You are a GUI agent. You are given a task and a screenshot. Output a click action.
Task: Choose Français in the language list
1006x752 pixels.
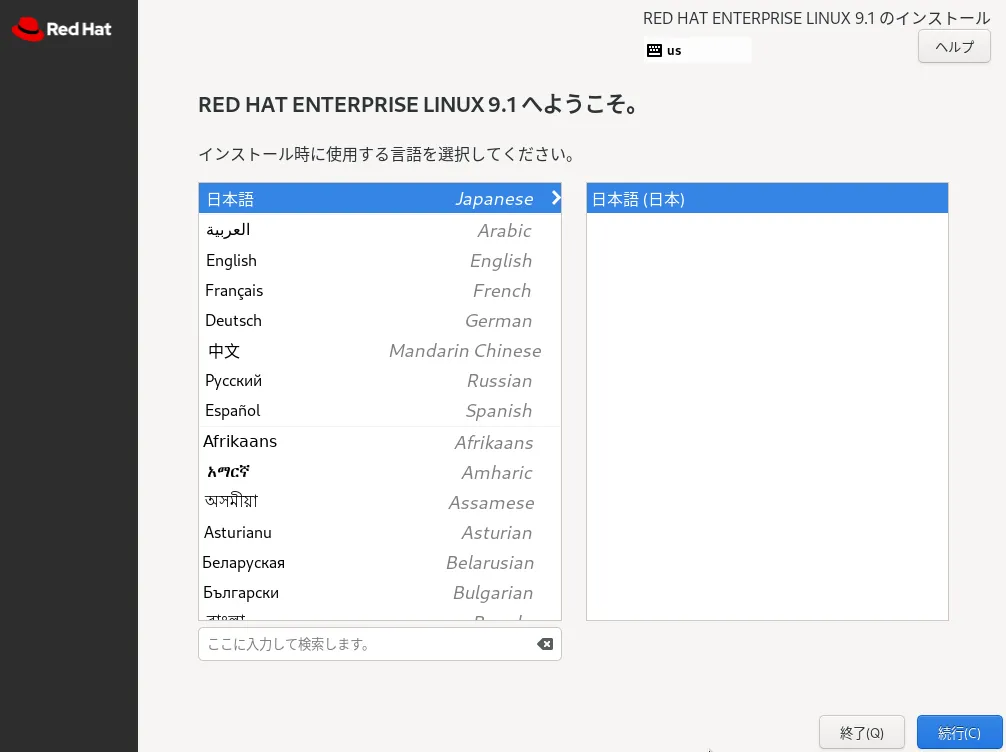pyautogui.click(x=379, y=291)
